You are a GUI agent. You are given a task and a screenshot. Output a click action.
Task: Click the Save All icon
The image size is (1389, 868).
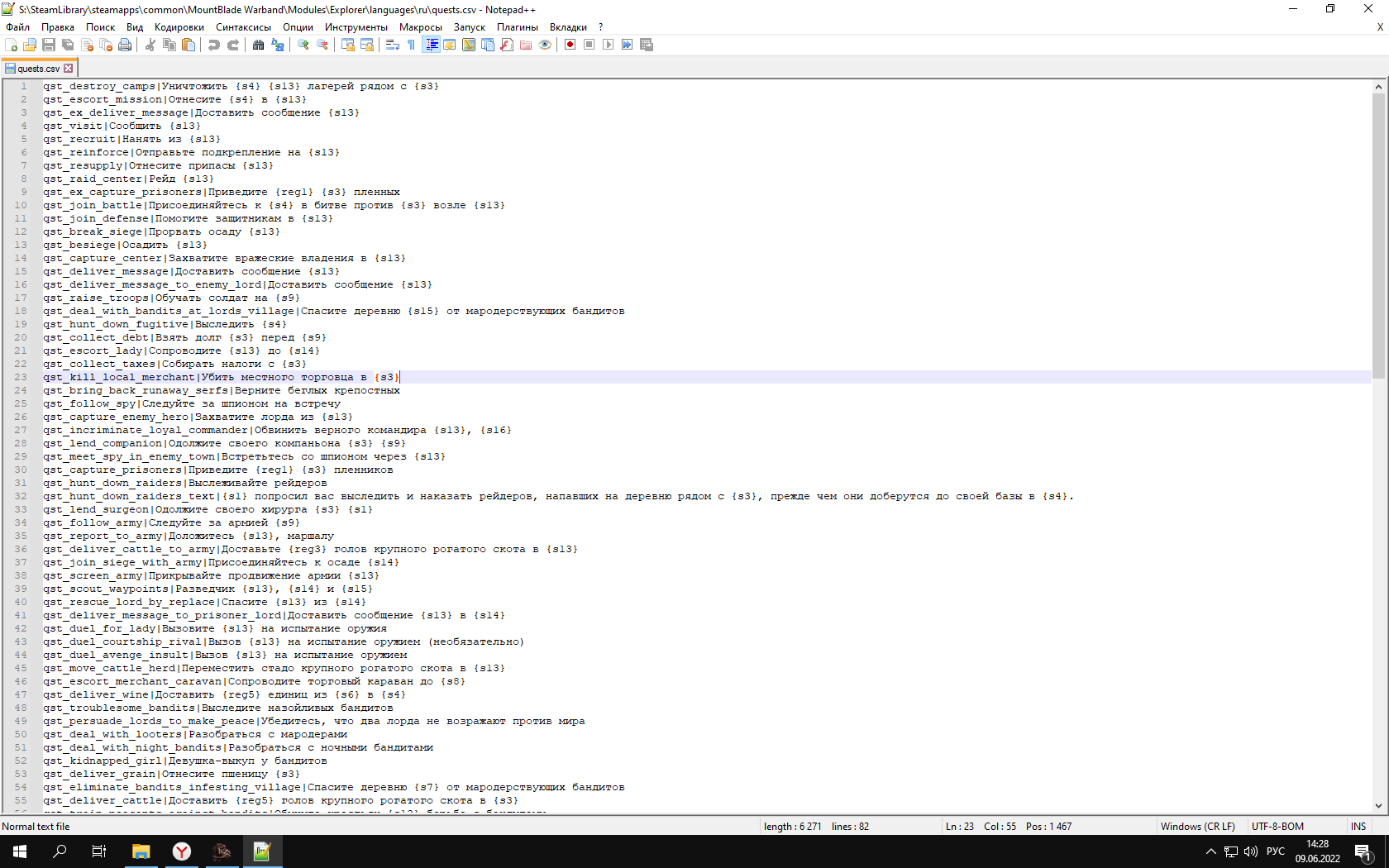point(68,45)
